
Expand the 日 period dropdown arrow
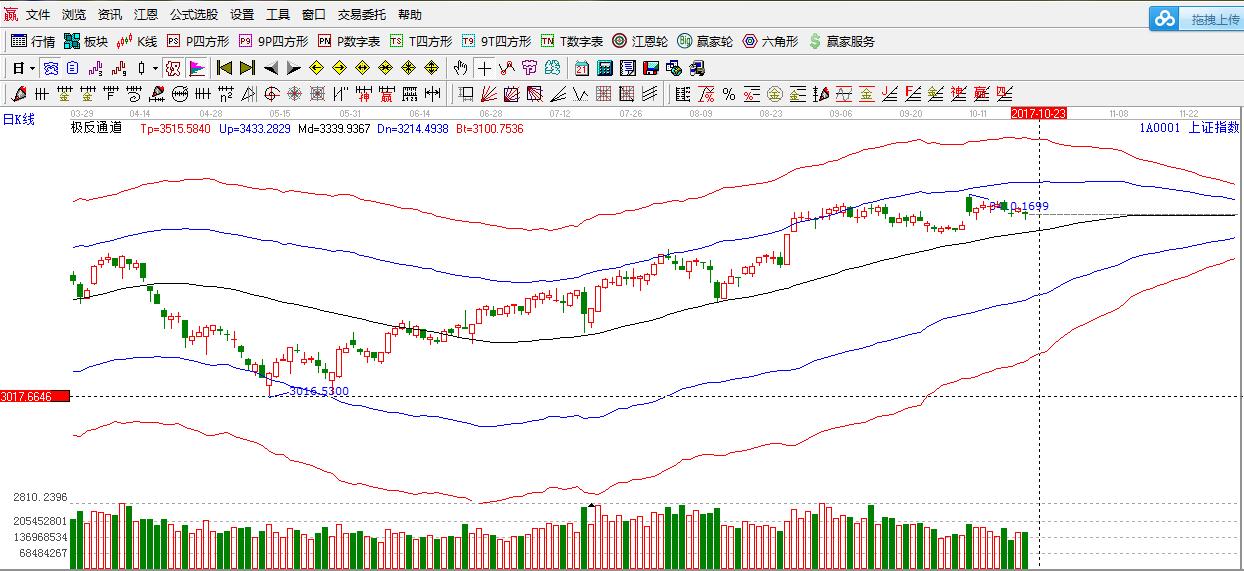coord(32,68)
